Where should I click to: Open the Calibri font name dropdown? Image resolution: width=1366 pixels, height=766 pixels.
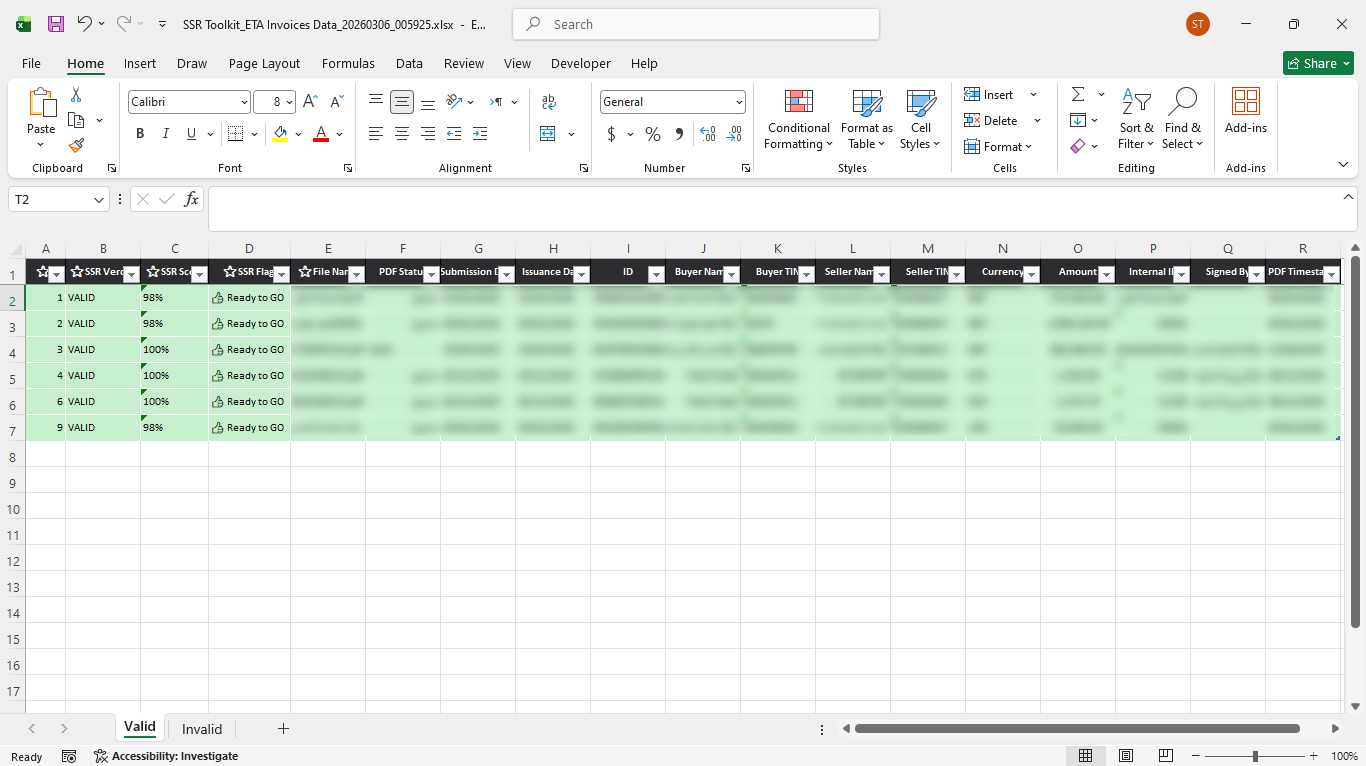point(244,102)
